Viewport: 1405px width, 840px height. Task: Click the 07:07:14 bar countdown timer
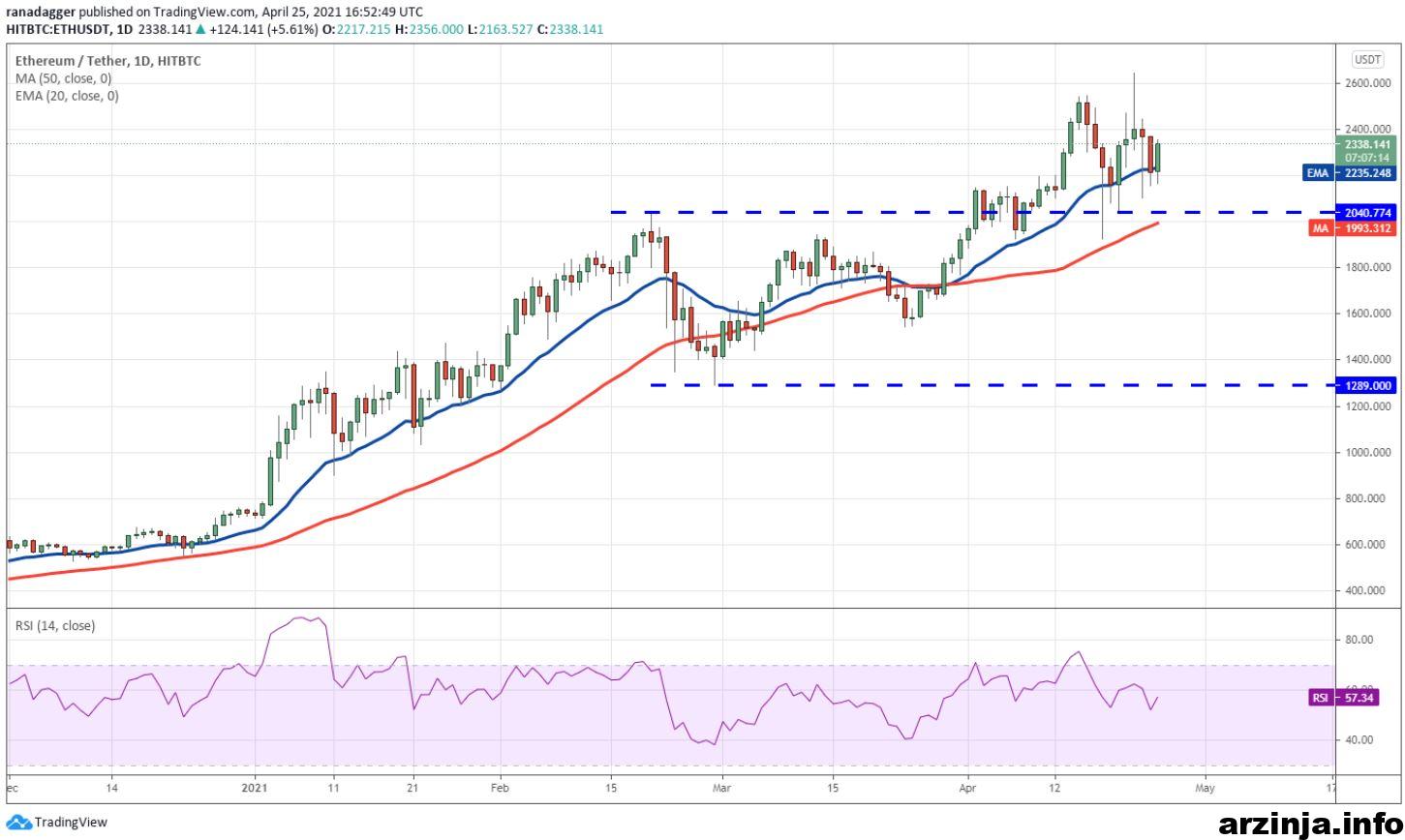(1367, 157)
